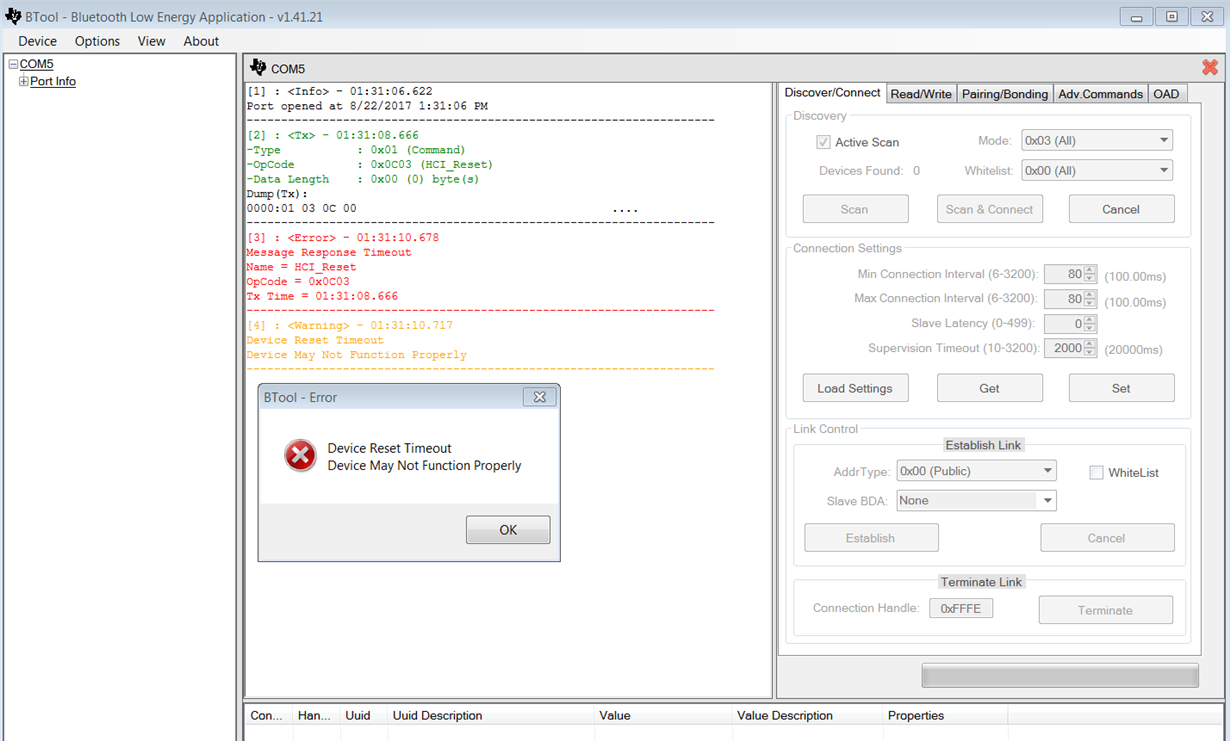The image size is (1230, 741).
Task: Click log line 'Name = HCI_Reset'
Action: [x=301, y=268]
